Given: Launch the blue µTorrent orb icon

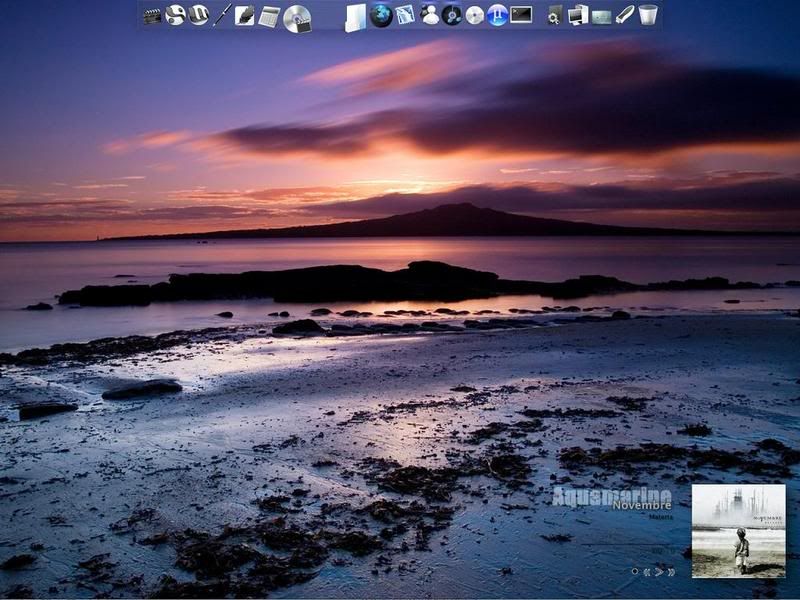Looking at the screenshot, I should (497, 15).
